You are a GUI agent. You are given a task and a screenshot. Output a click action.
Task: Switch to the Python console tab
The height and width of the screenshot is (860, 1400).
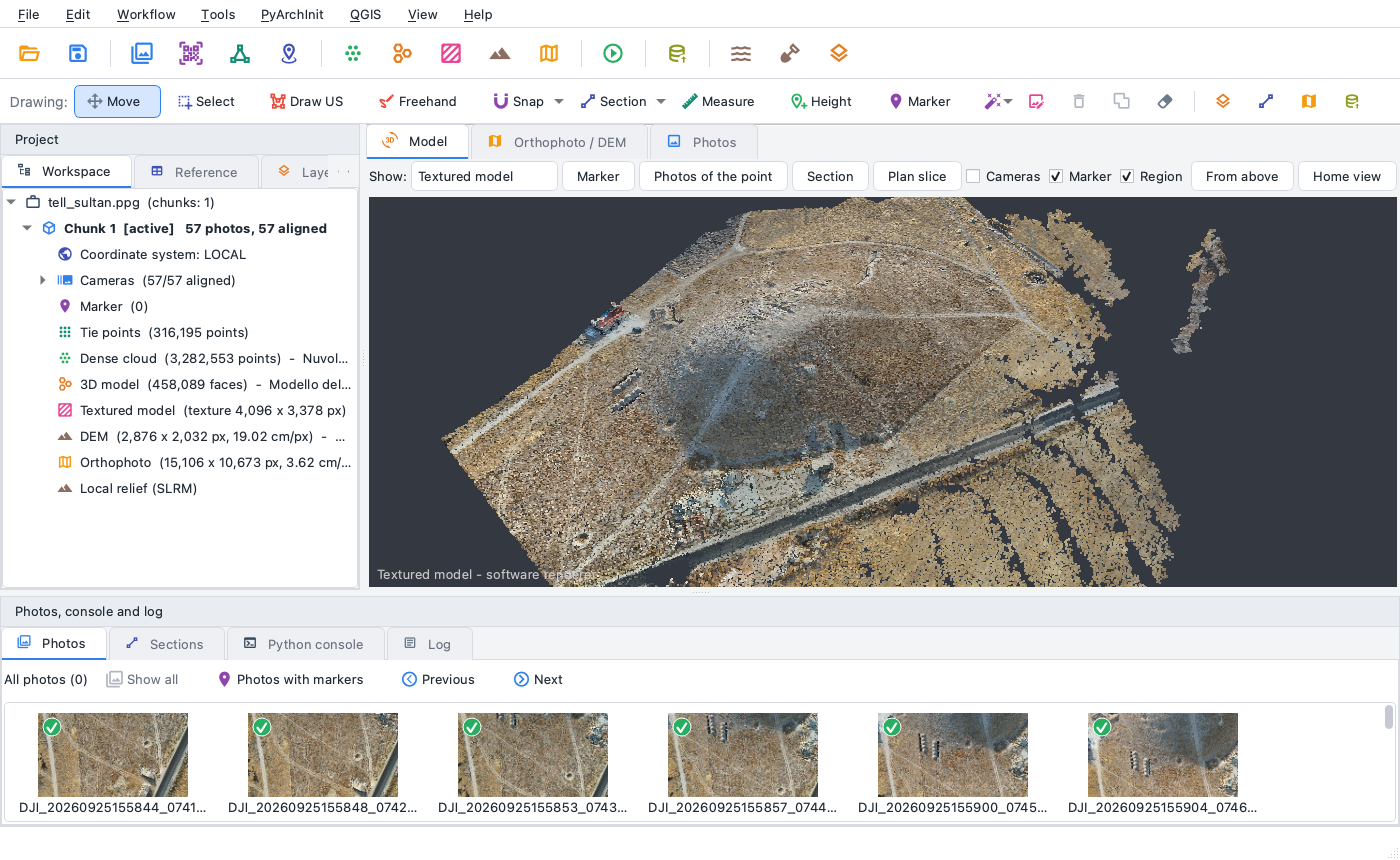point(305,644)
